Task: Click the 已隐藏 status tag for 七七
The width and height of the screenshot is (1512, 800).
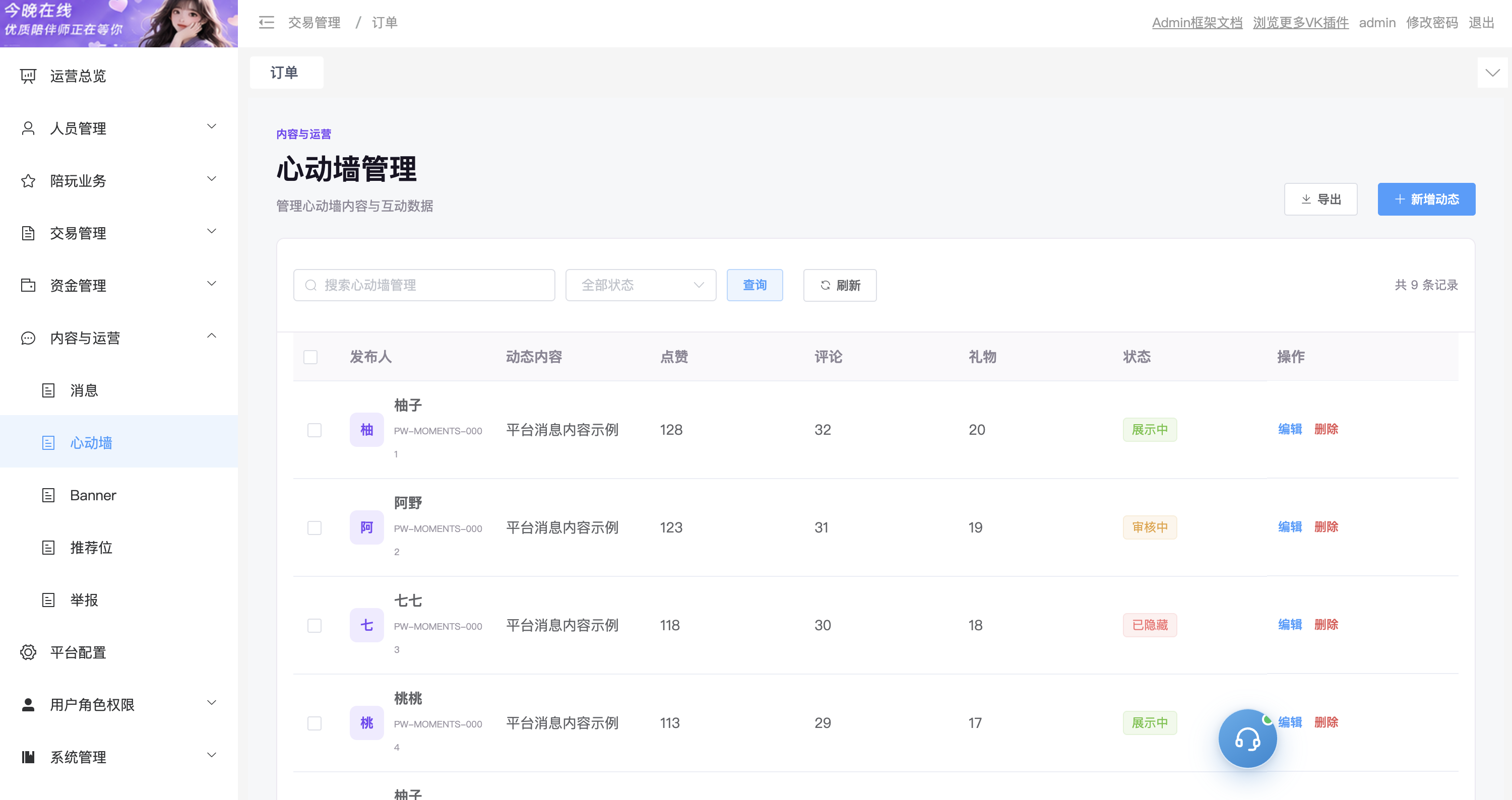Action: point(1150,625)
